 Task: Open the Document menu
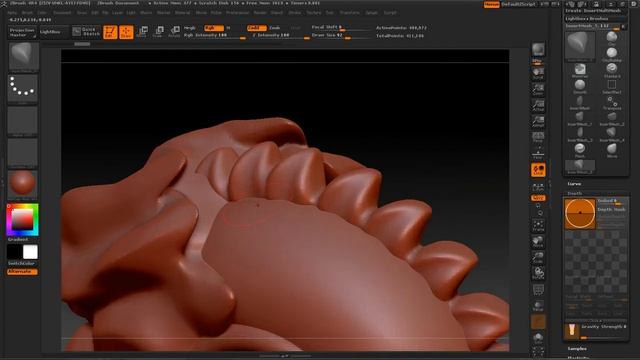pos(62,13)
